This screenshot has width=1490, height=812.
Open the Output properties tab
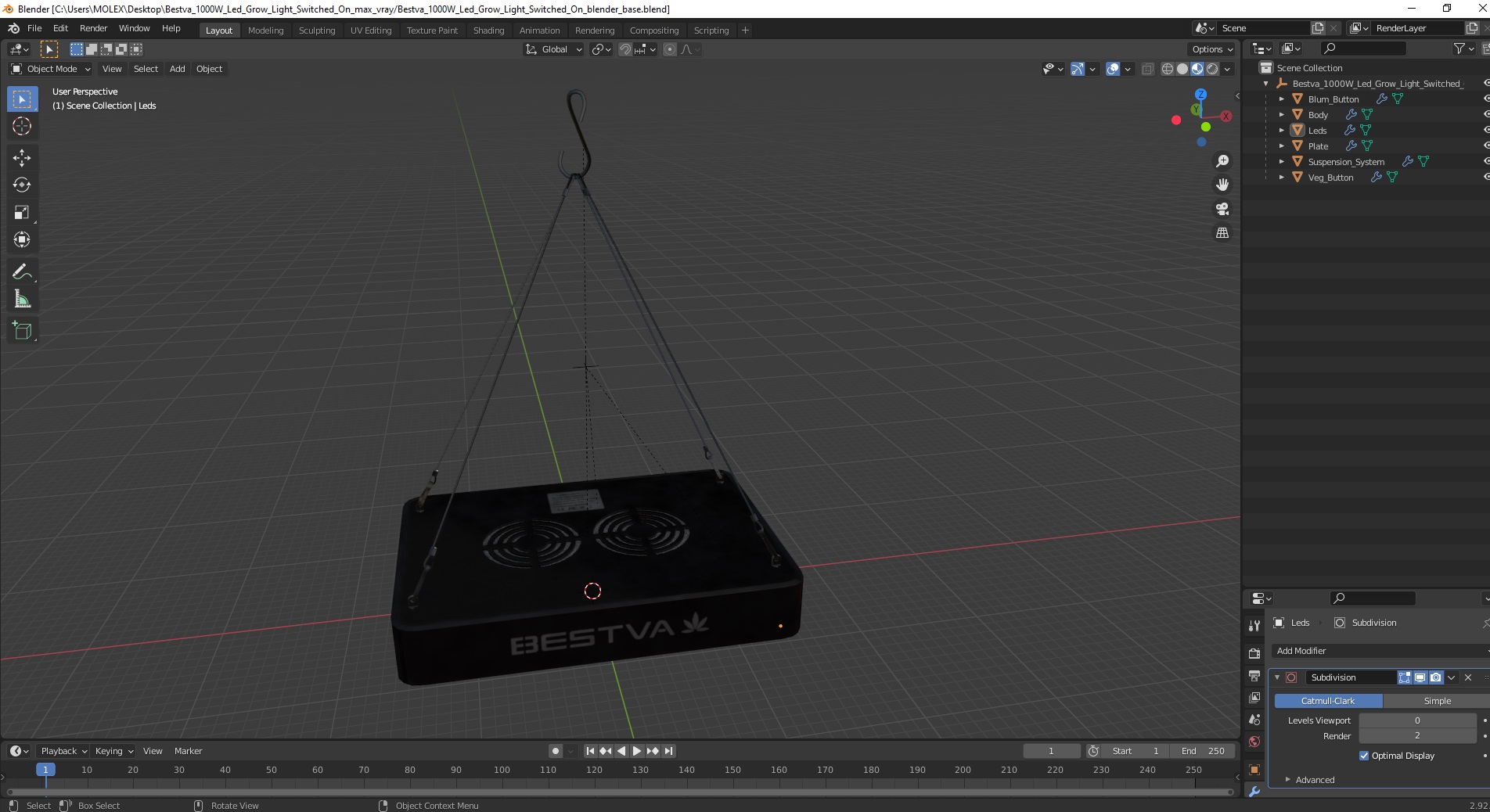(1254, 675)
